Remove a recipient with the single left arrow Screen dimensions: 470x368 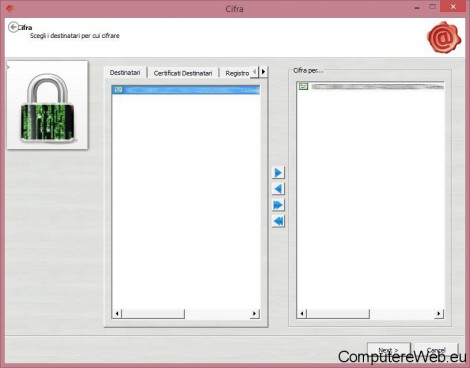pyautogui.click(x=278, y=189)
